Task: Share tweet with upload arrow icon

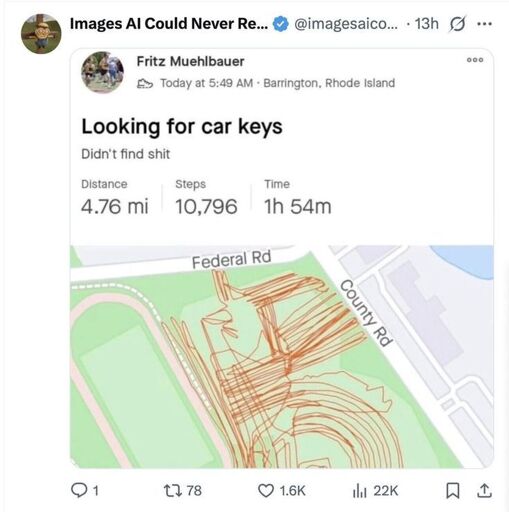Action: click(484, 490)
